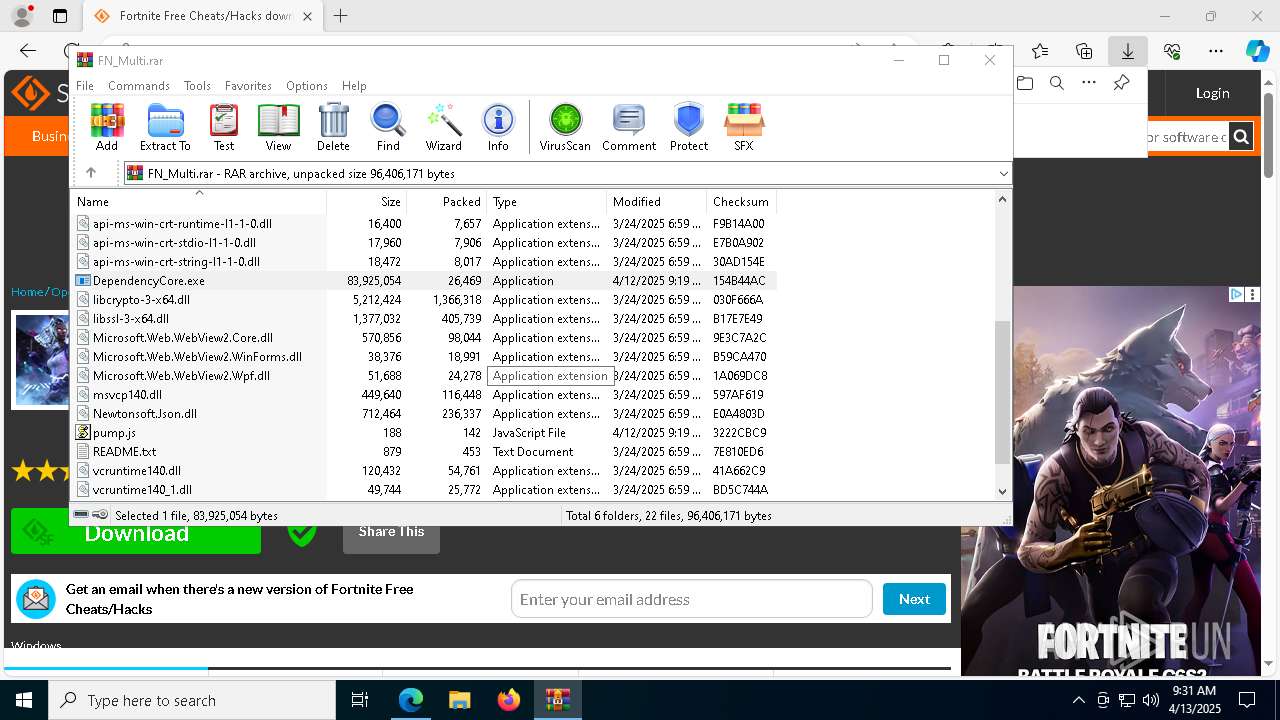The height and width of the screenshot is (720, 1280).
Task: Click the SFX toolbar icon
Action: pos(743,127)
